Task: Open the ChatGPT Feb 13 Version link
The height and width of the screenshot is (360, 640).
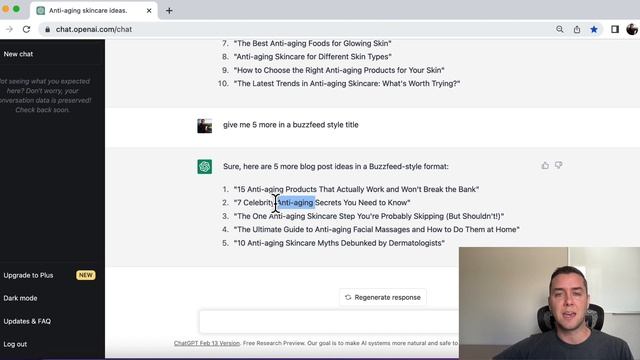Action: coord(207,343)
